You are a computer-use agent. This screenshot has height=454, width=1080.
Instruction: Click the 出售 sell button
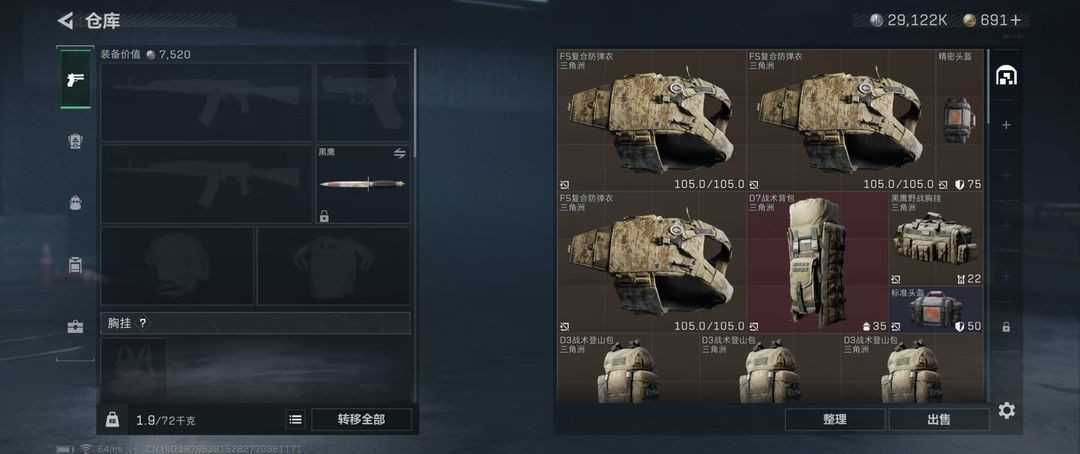pyautogui.click(x=938, y=420)
